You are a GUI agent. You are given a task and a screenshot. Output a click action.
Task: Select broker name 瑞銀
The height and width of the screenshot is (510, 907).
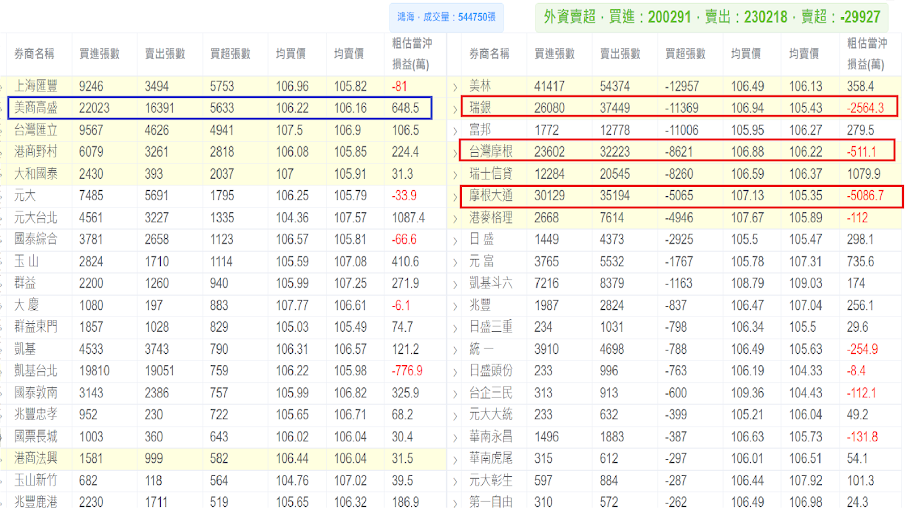(480, 108)
